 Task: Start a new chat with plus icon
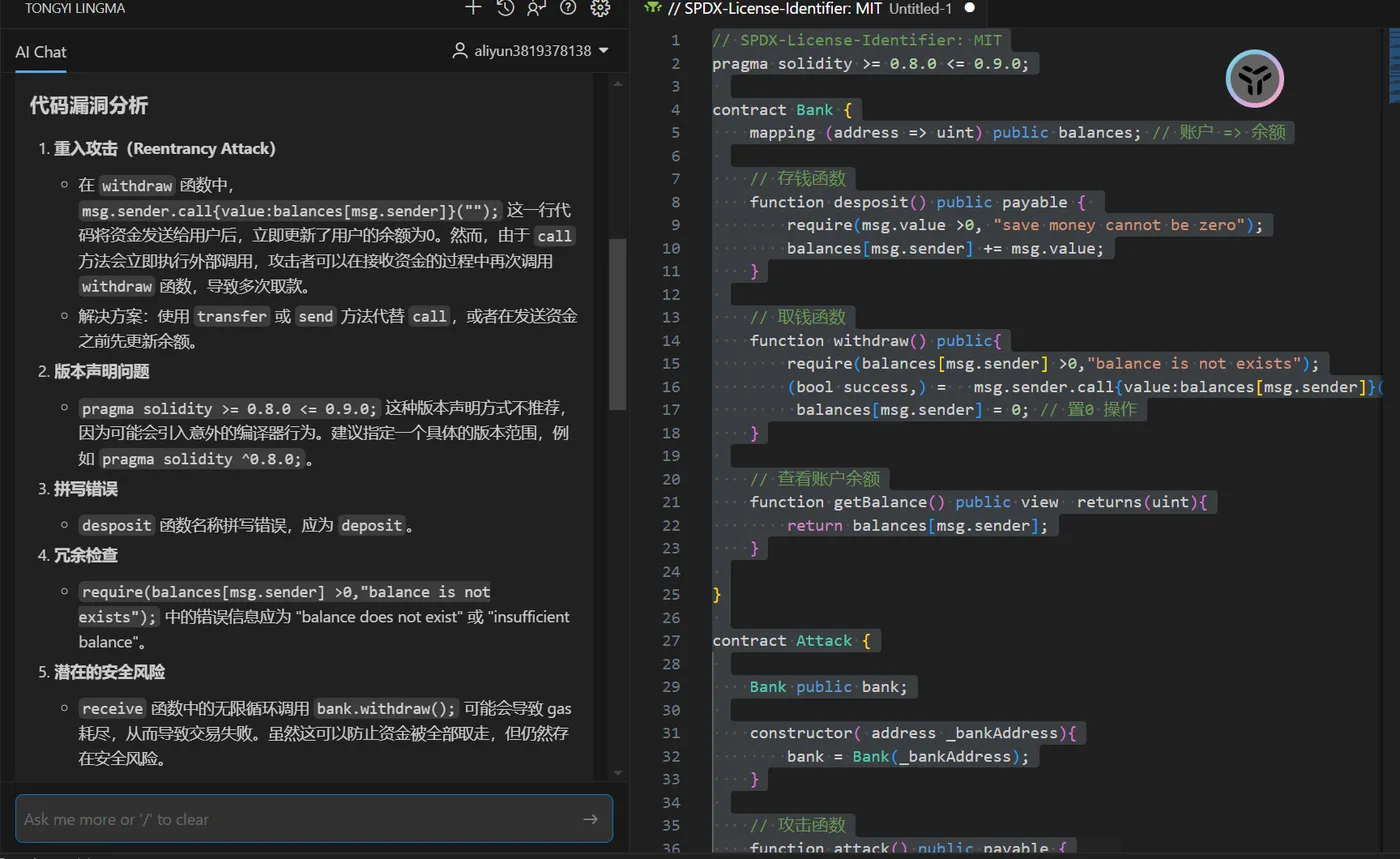(473, 8)
